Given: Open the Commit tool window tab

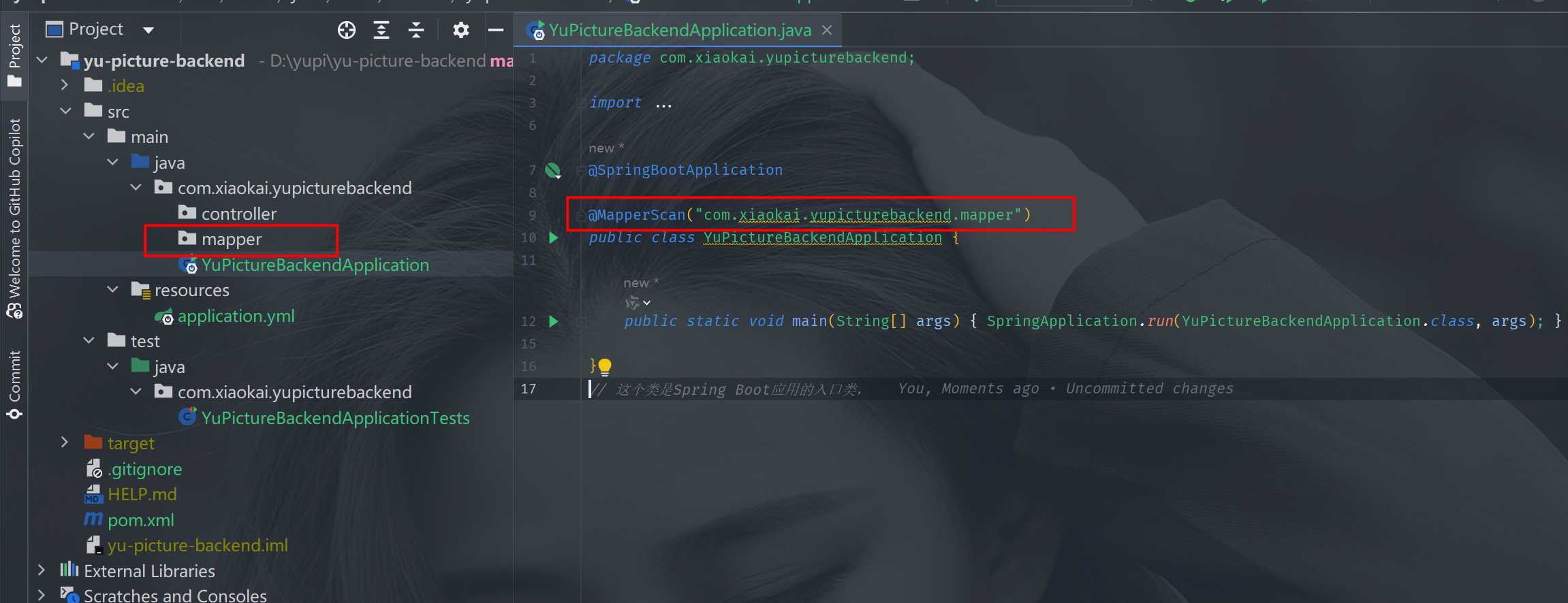Looking at the screenshot, I should tap(14, 385).
